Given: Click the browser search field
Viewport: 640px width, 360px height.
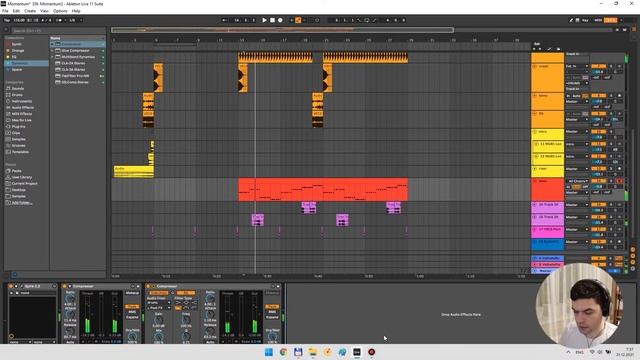Looking at the screenshot, I should 57,31.
